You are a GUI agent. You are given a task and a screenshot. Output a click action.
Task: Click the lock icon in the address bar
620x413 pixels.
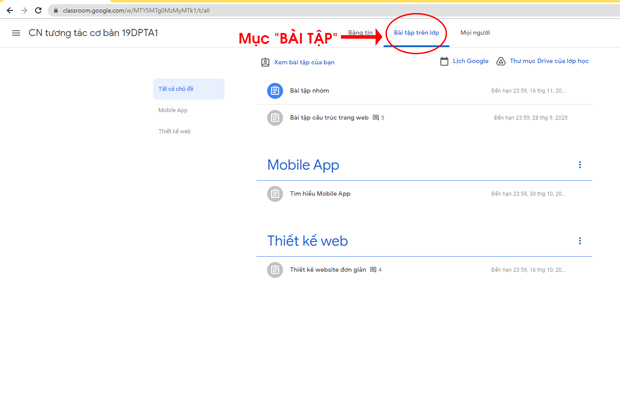(56, 11)
